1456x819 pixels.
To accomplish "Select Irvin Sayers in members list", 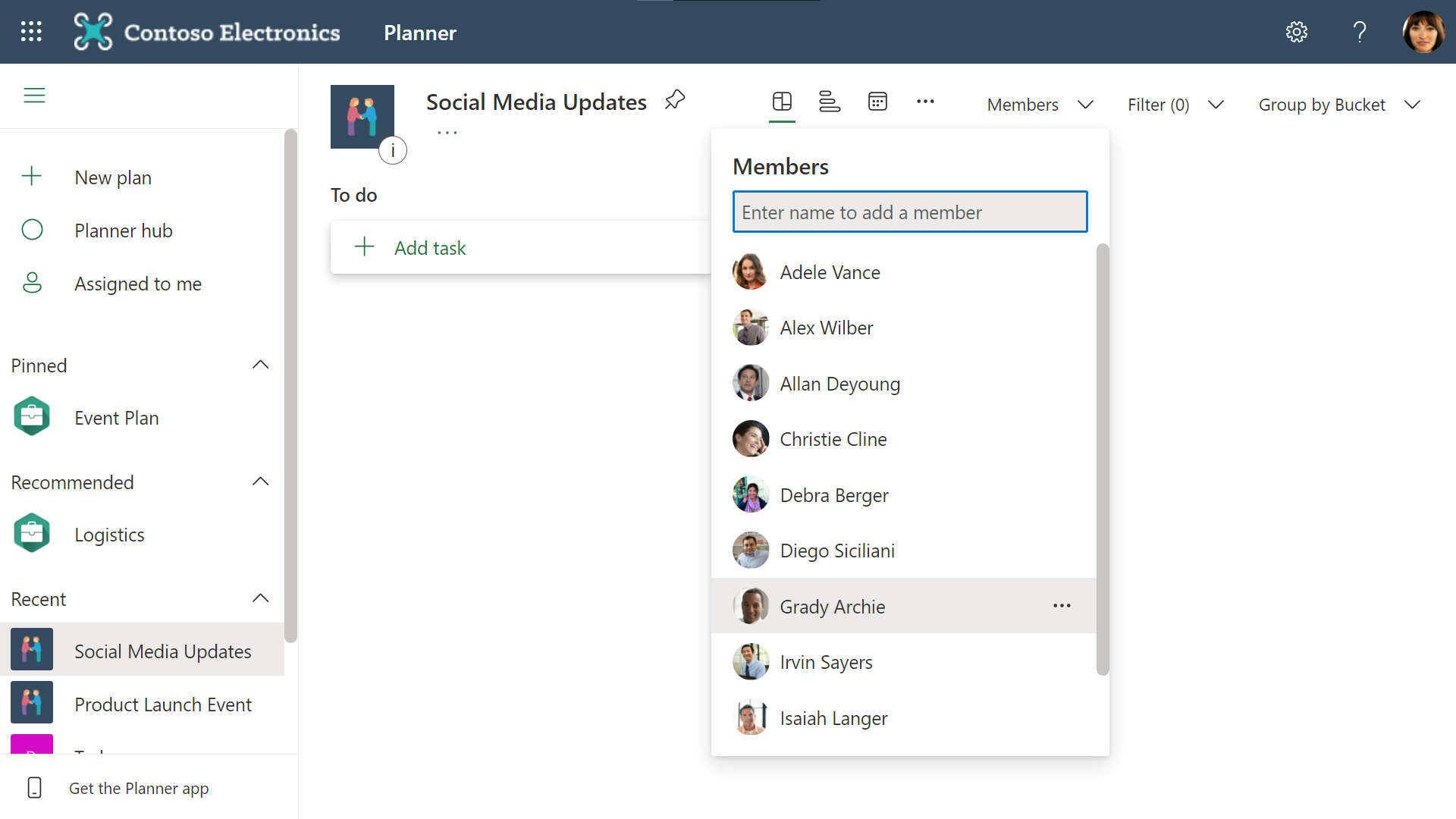I will point(904,662).
